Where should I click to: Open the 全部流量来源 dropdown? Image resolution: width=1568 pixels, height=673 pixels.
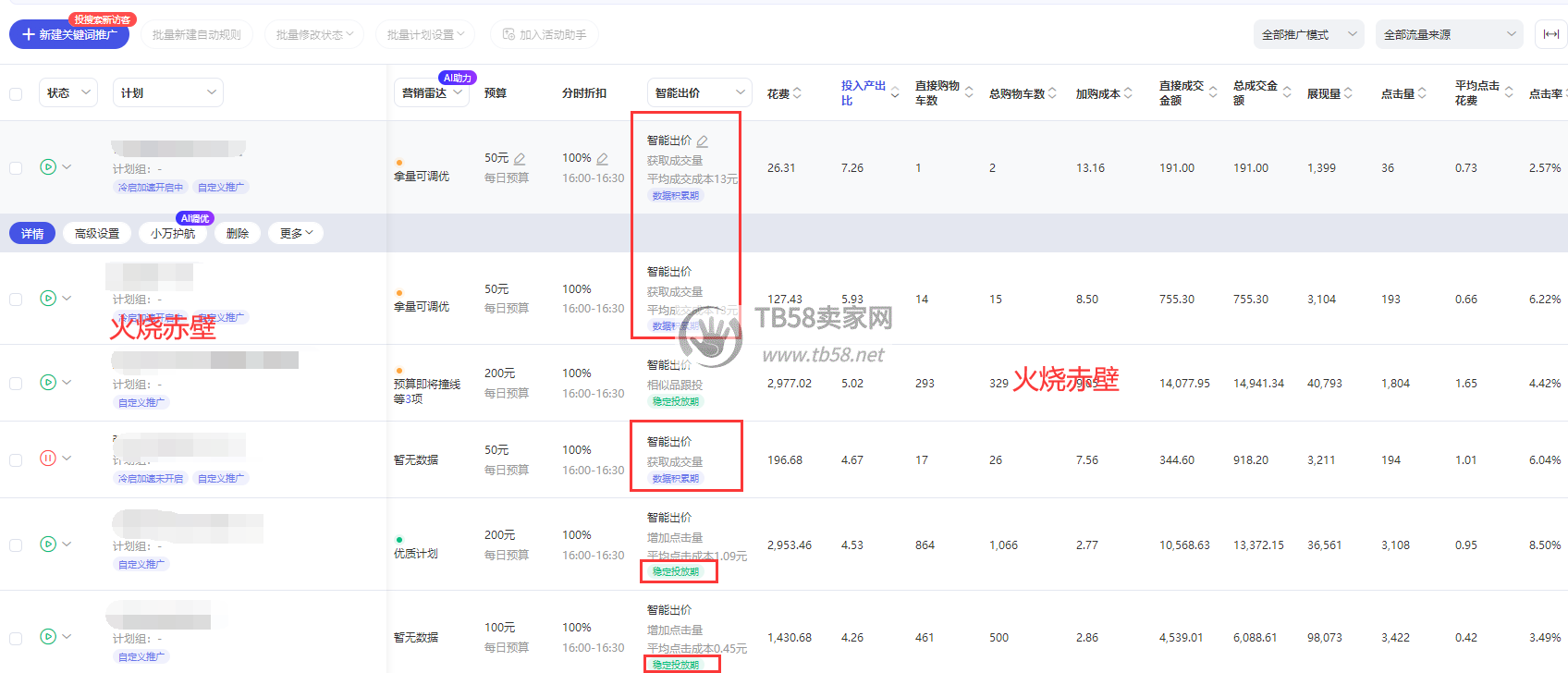coord(1448,35)
